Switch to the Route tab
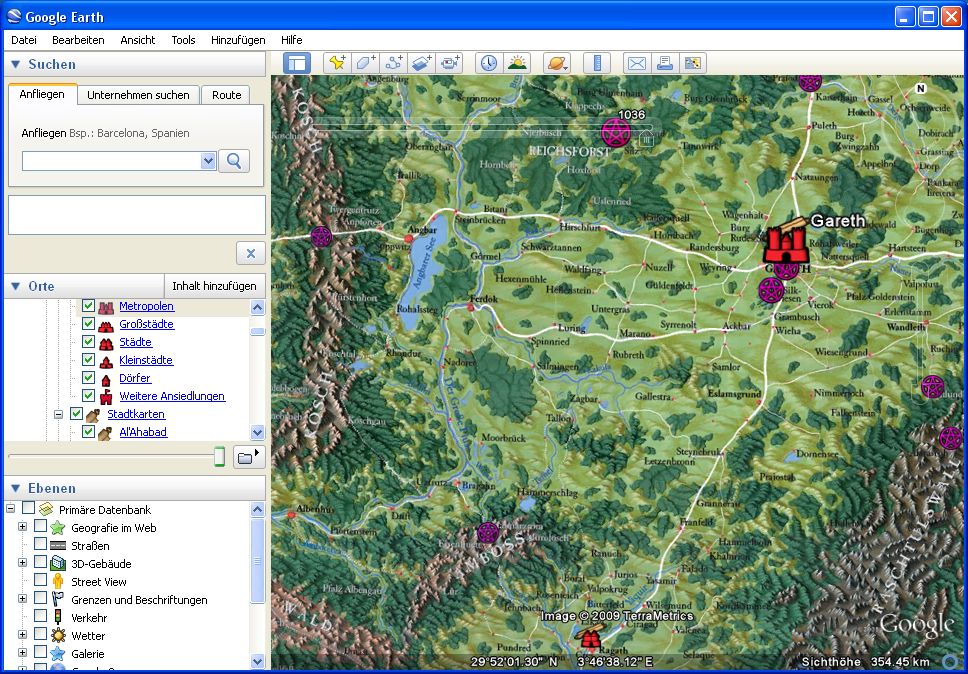 tap(226, 95)
